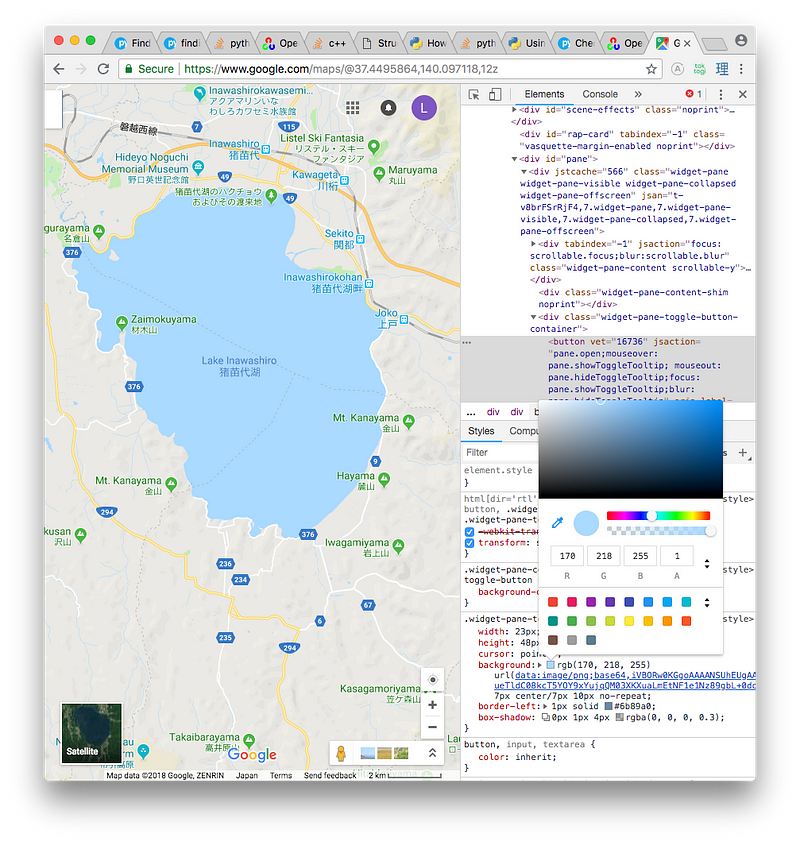This screenshot has height=844, width=800.
Task: Switch color palette with the swatch arrows
Action: click(x=707, y=602)
